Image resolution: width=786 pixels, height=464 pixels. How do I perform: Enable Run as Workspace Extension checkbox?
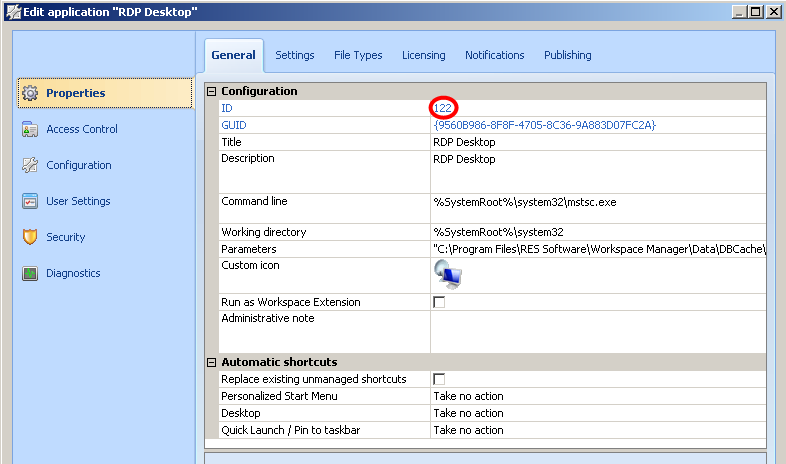point(439,302)
